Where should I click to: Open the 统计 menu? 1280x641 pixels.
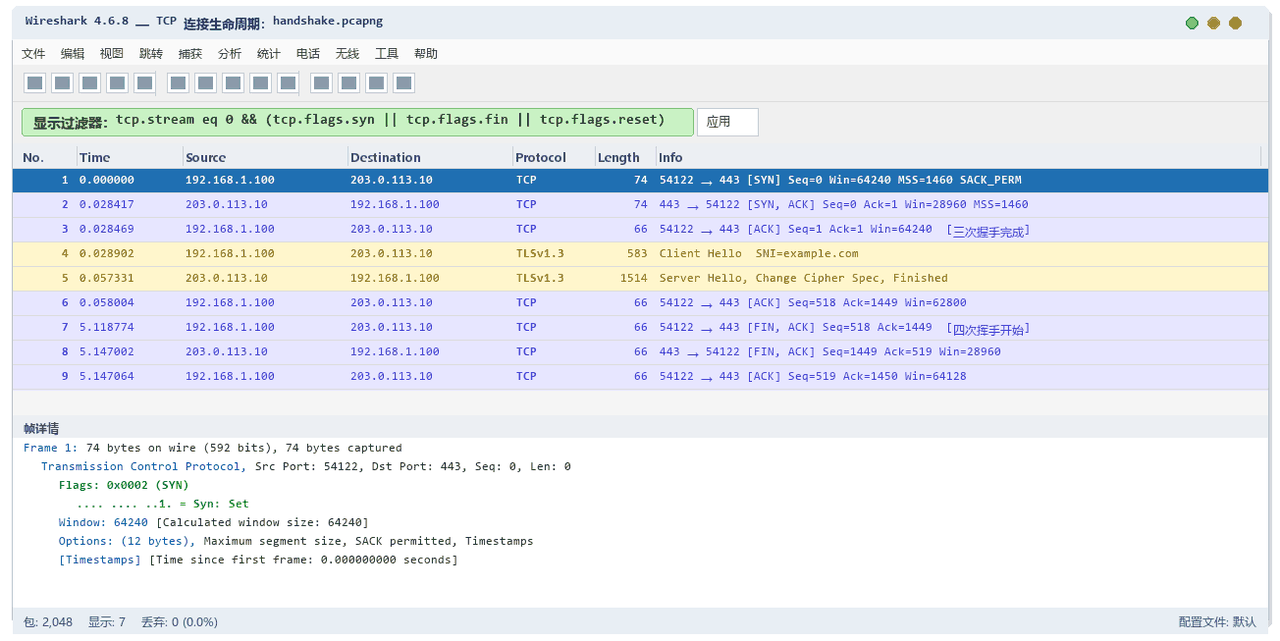[x=269, y=54]
